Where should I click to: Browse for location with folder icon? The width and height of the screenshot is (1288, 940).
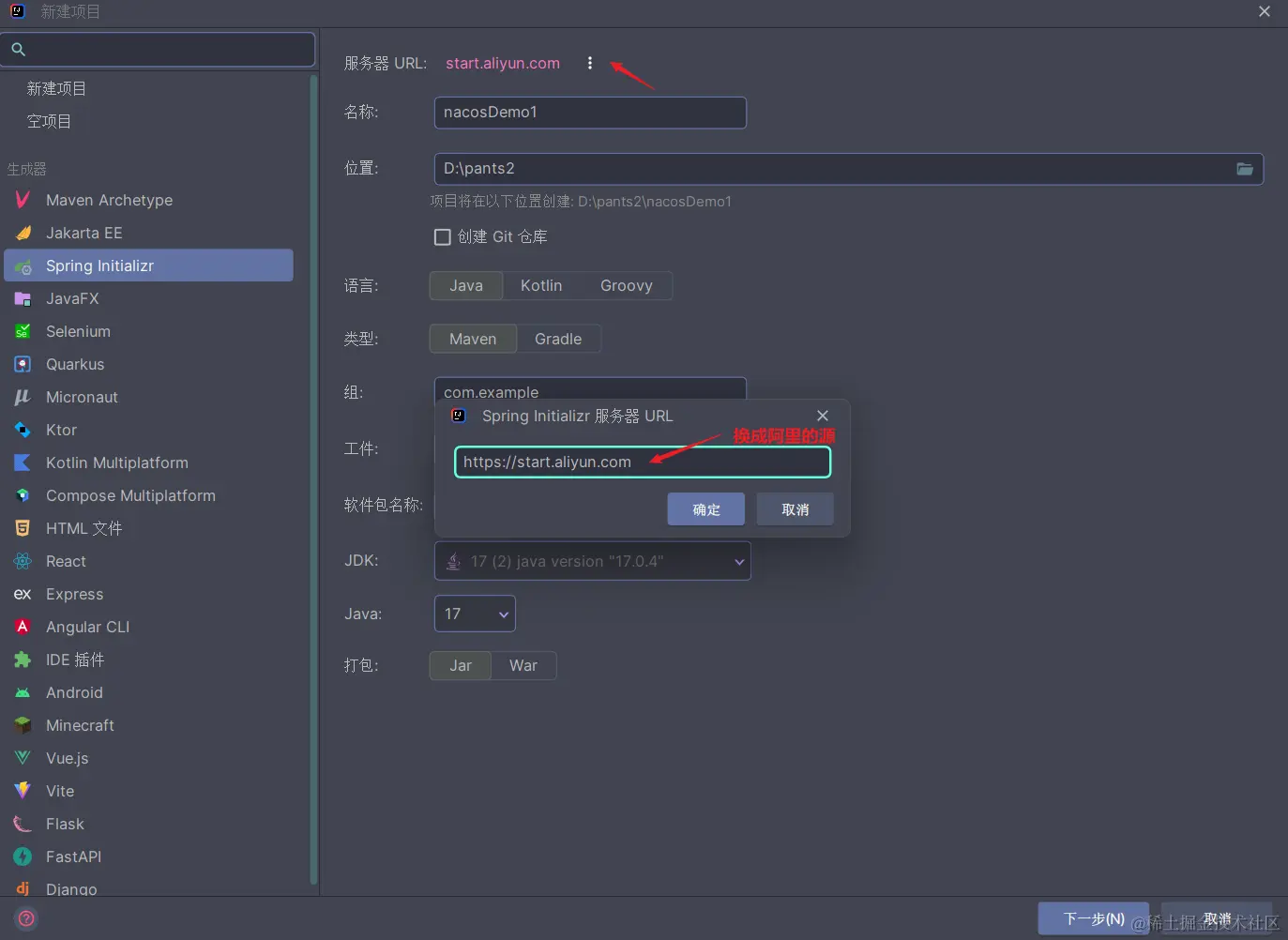point(1245,169)
